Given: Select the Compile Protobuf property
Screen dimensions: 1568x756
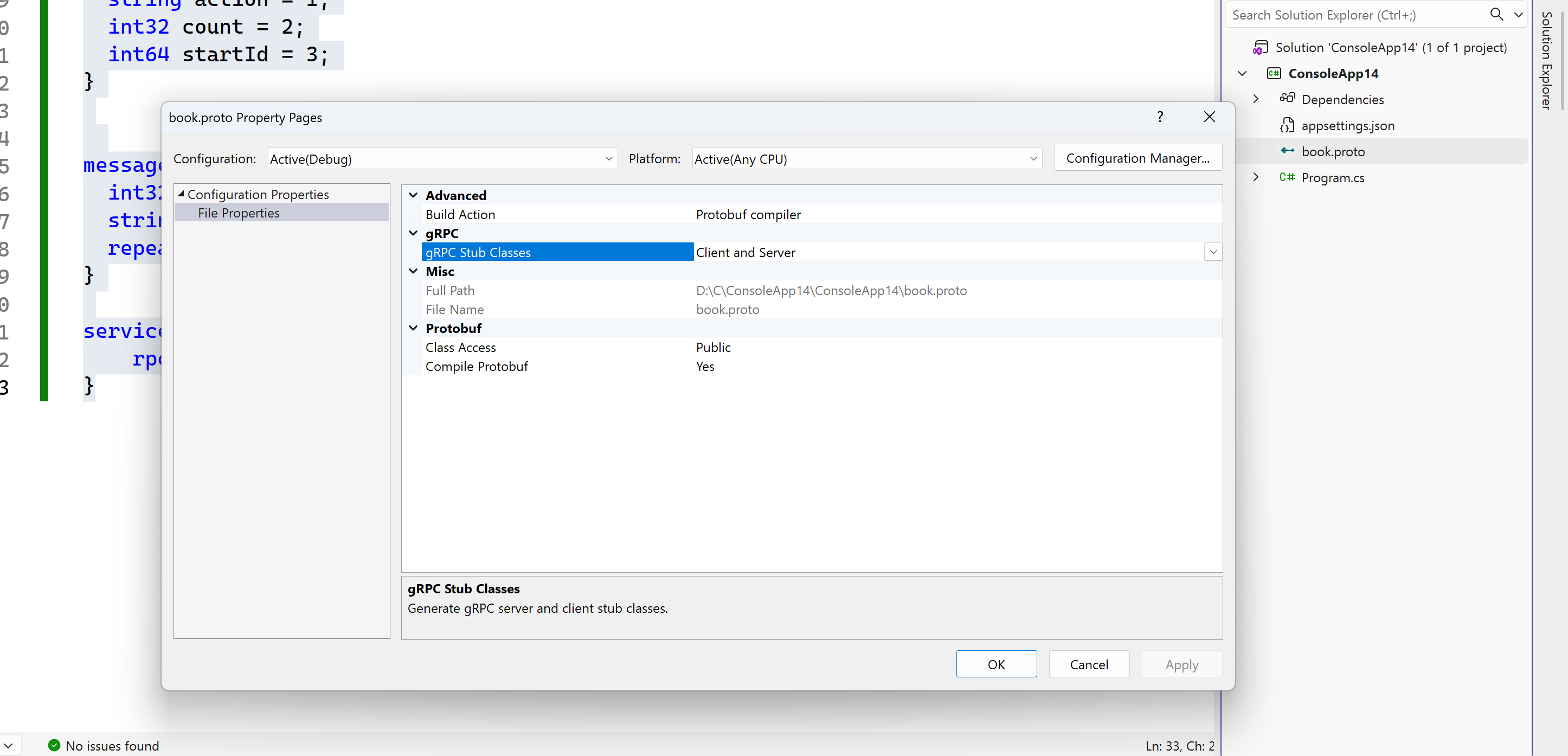Looking at the screenshot, I should tap(821, 367).
